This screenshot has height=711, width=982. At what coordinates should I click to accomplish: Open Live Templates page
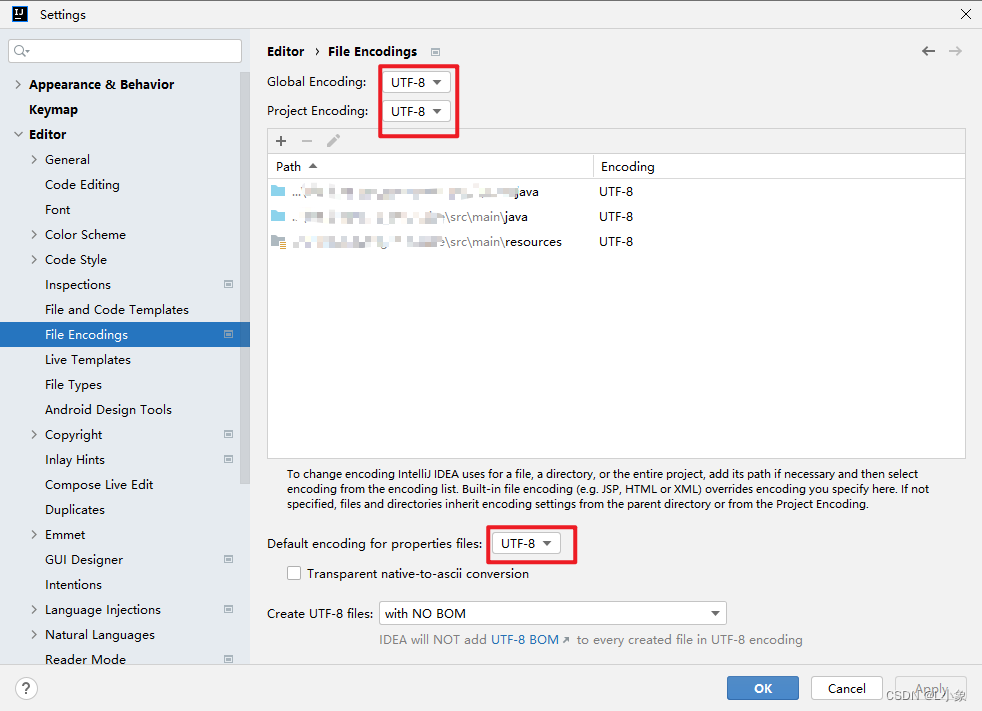point(88,360)
